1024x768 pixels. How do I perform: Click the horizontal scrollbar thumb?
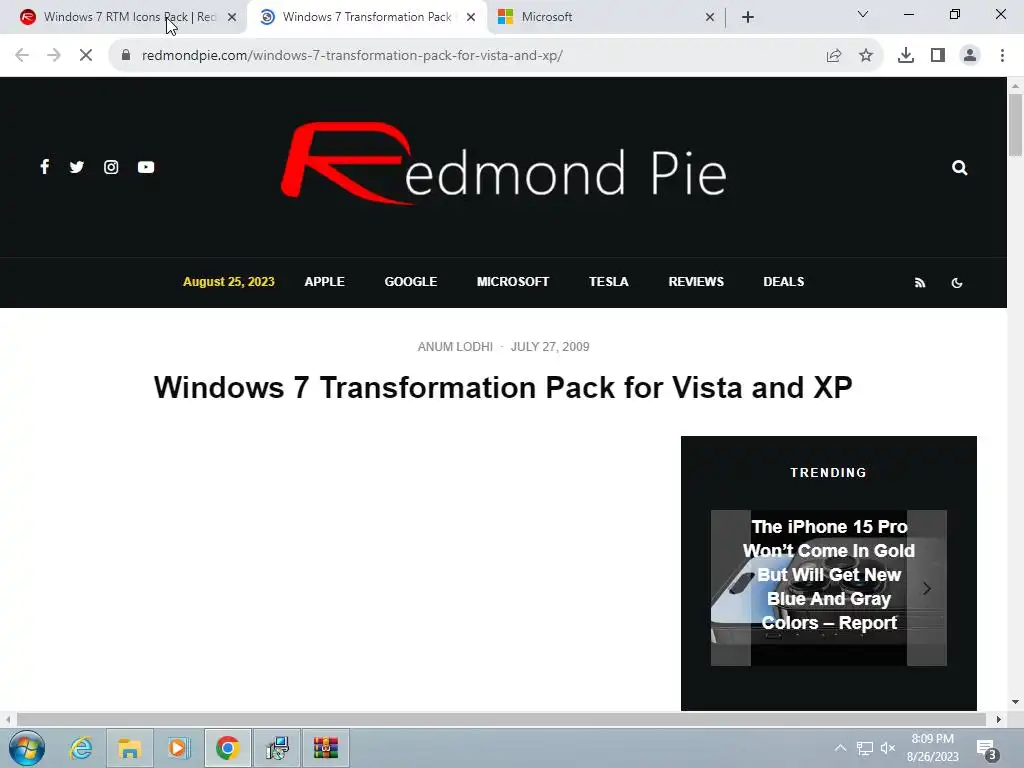tap(501, 720)
